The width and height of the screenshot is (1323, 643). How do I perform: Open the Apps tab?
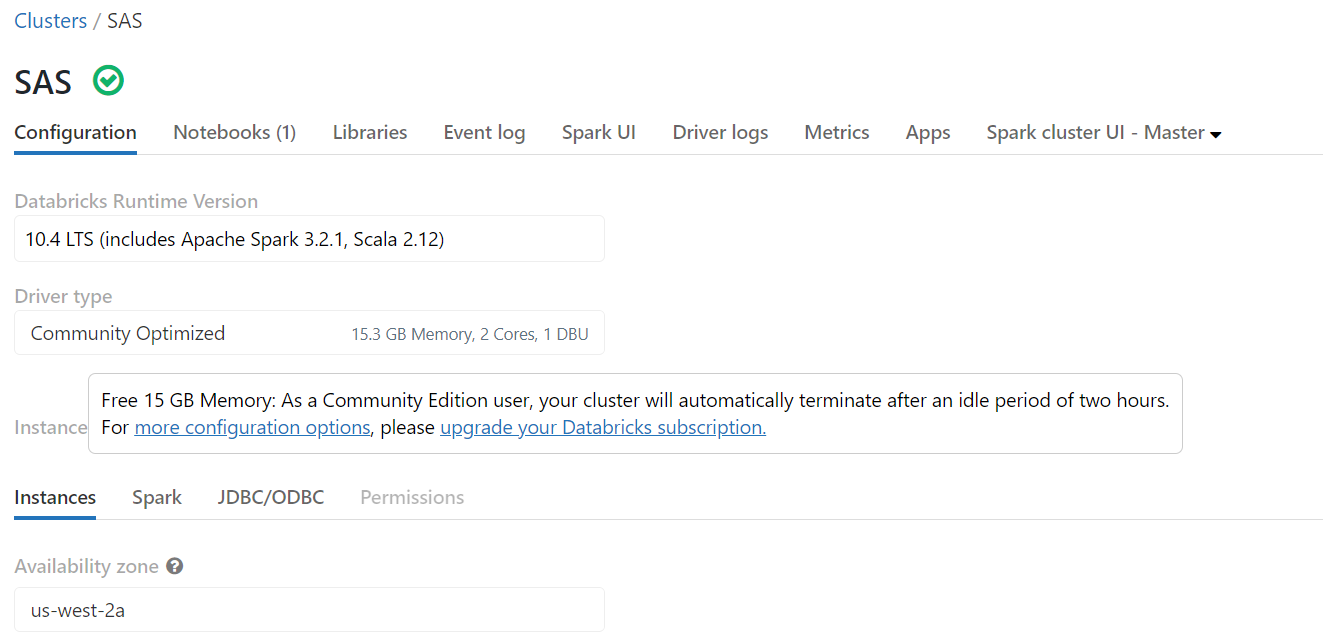pyautogui.click(x=927, y=132)
